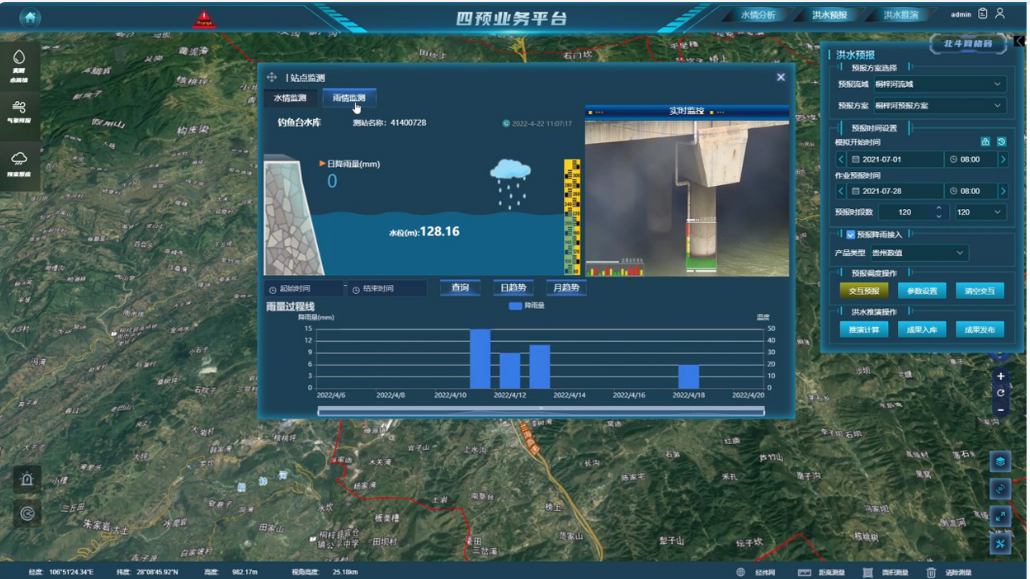Expand product type dropdown

tap(919, 252)
